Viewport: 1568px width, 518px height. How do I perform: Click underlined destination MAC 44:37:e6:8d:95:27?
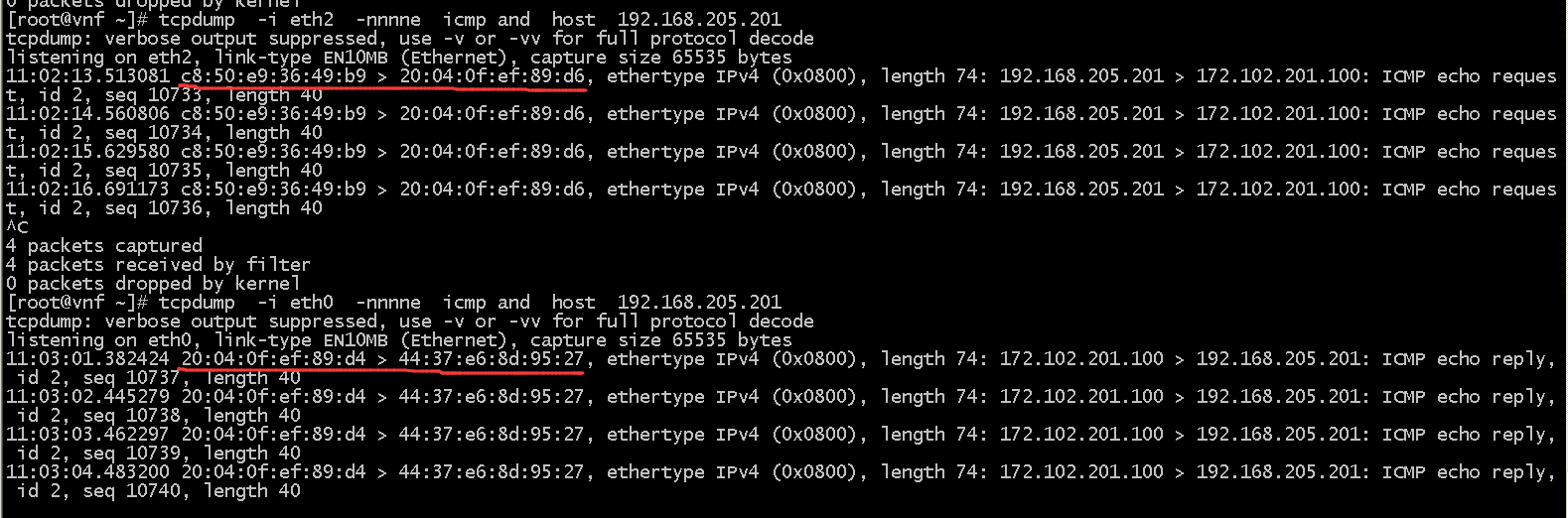pyautogui.click(x=492, y=358)
